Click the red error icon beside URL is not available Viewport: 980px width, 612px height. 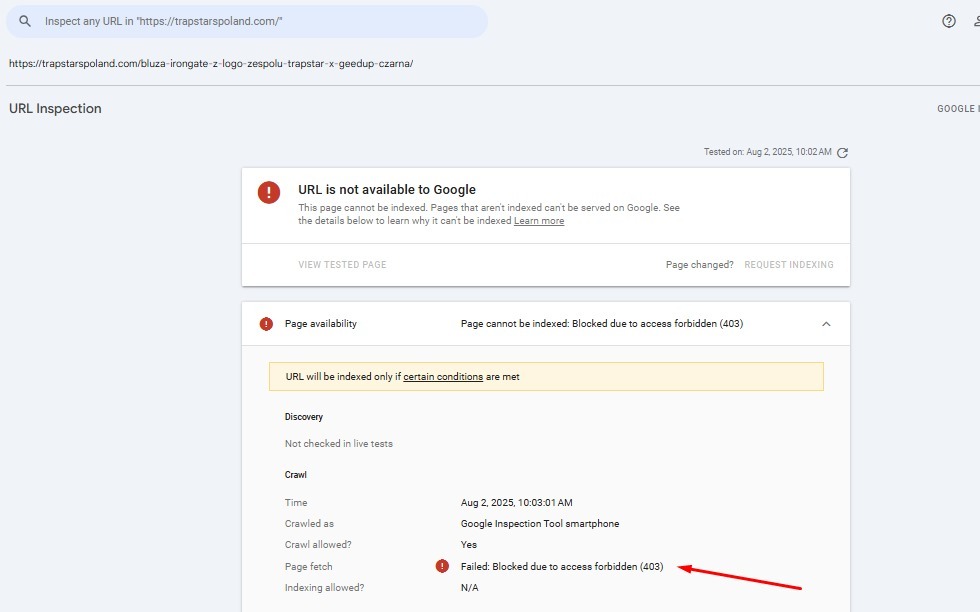pos(269,192)
